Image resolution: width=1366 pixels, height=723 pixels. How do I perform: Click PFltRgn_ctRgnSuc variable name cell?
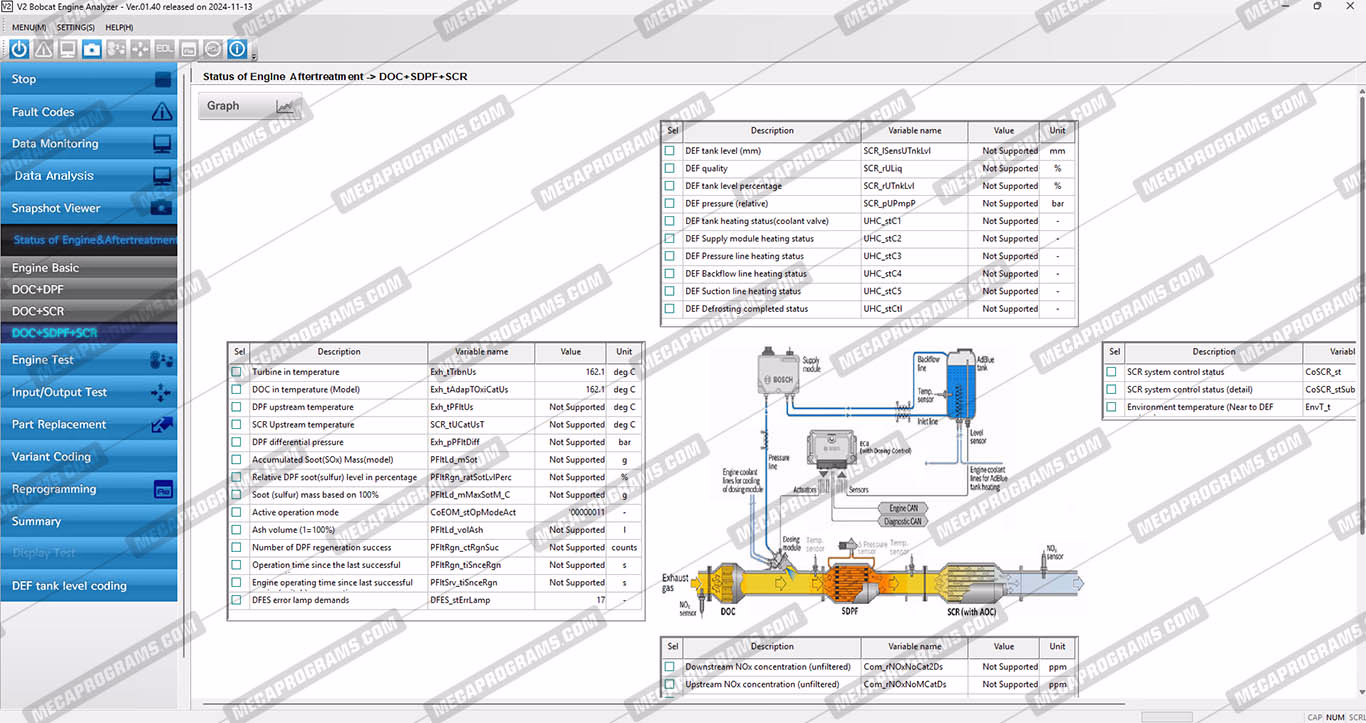click(x=481, y=547)
